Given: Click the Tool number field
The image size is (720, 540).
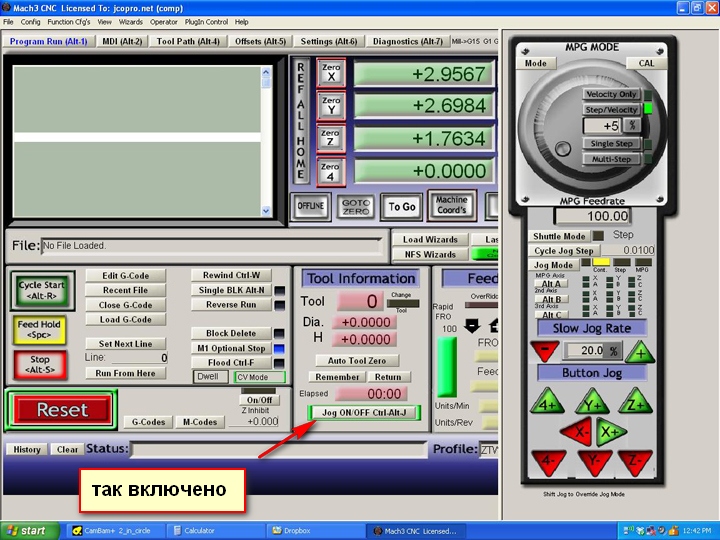Looking at the screenshot, I should (x=358, y=301).
